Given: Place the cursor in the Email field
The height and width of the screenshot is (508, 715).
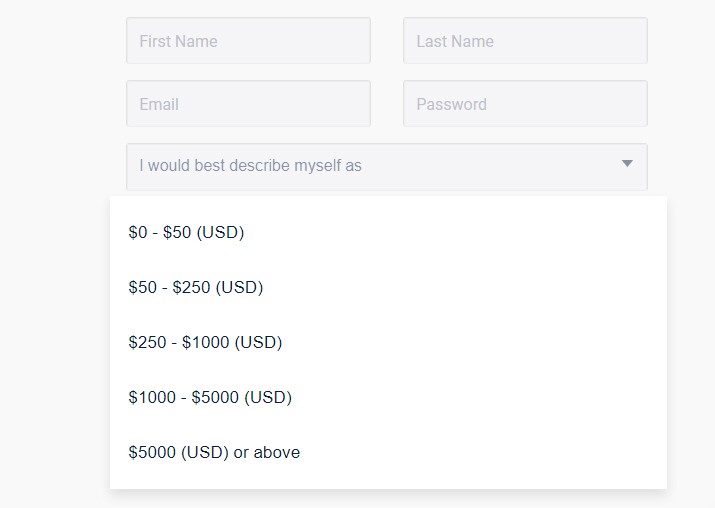Looking at the screenshot, I should pos(248,104).
